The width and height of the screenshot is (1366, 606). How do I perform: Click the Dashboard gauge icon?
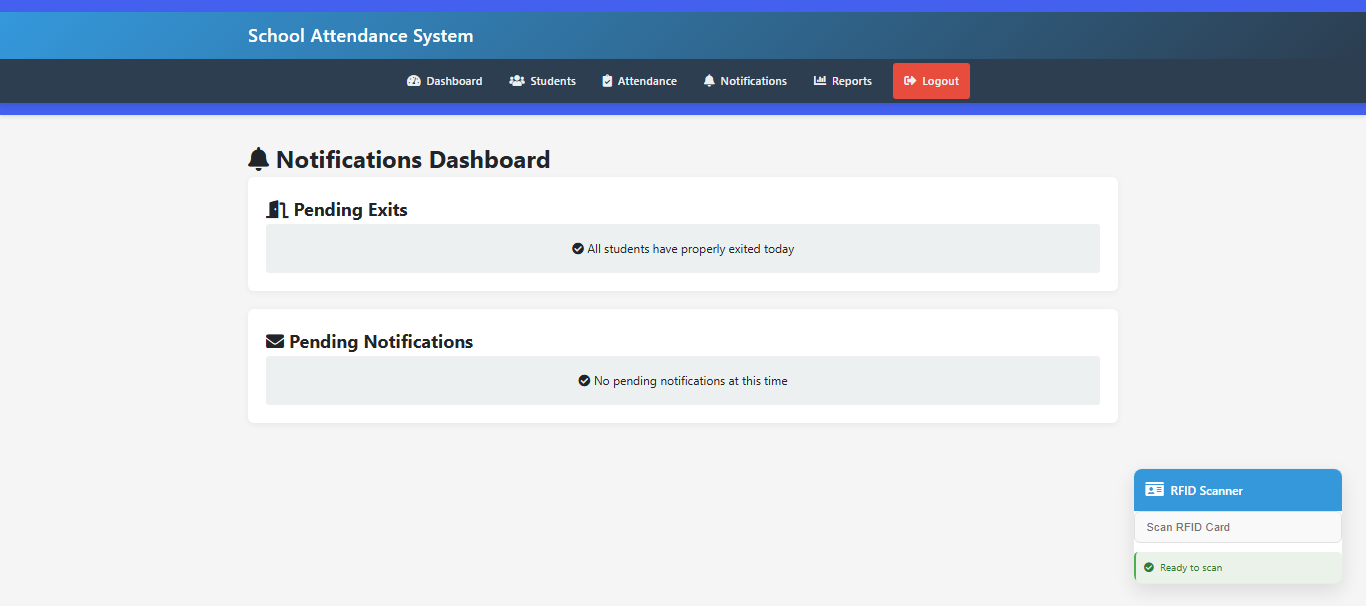(x=414, y=81)
